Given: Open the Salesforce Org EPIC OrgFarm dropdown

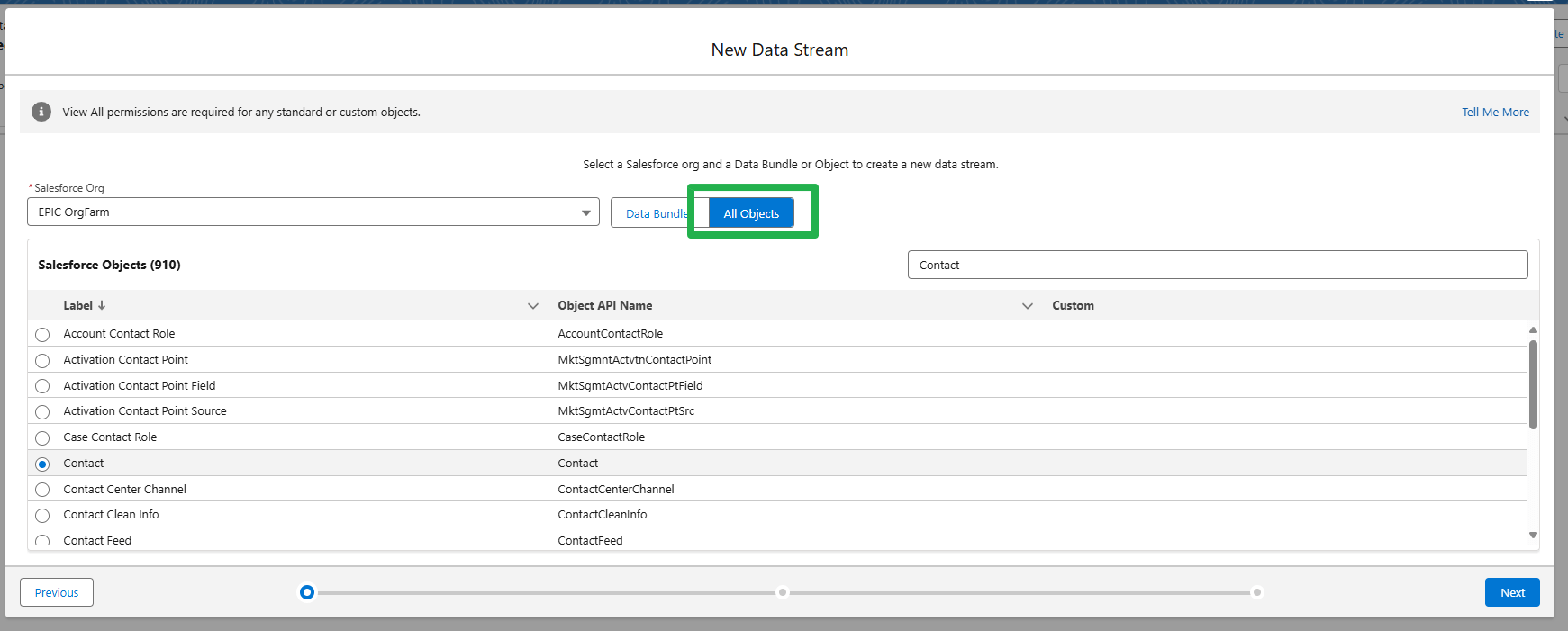Looking at the screenshot, I should (x=313, y=212).
